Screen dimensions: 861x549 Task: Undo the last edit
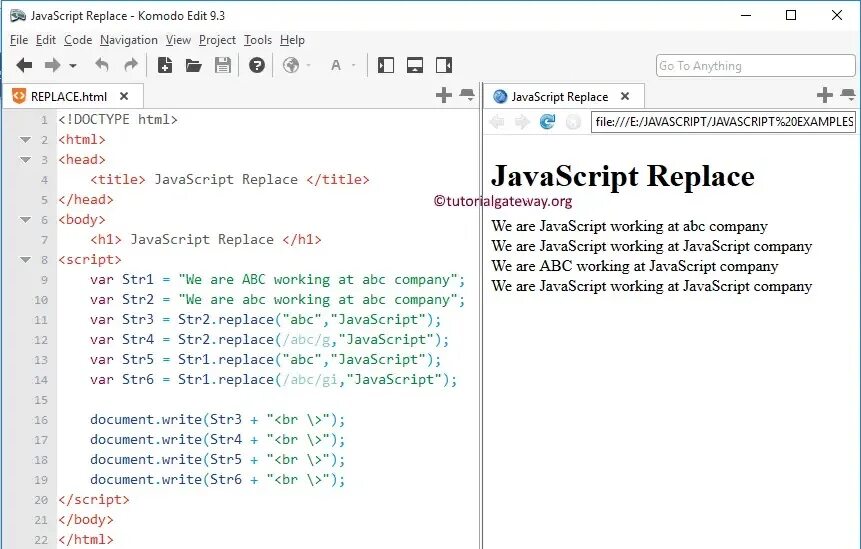tap(102, 65)
